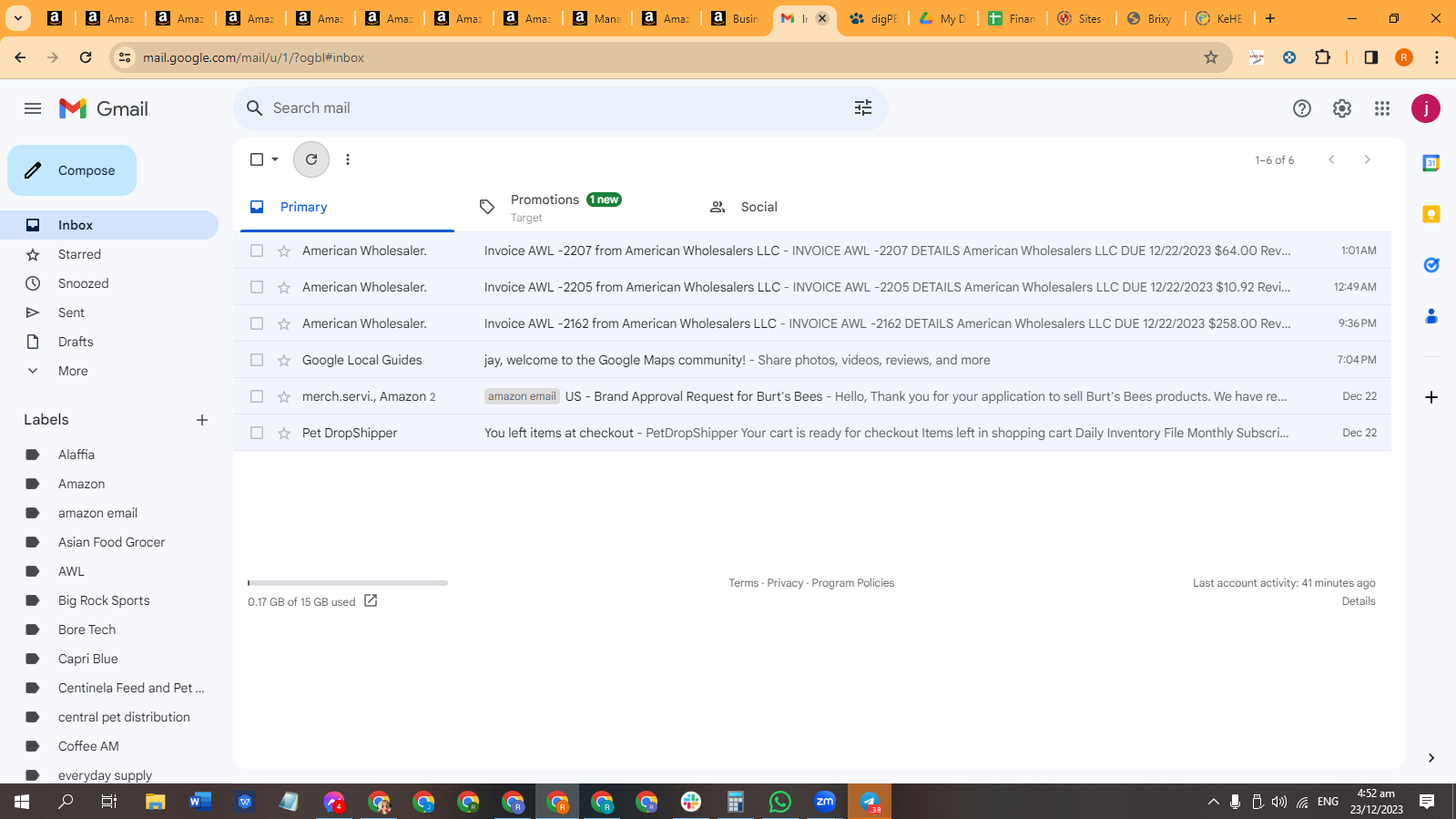This screenshot has width=1456, height=819.
Task: Click the storage usage progress bar
Action: pyautogui.click(x=348, y=583)
